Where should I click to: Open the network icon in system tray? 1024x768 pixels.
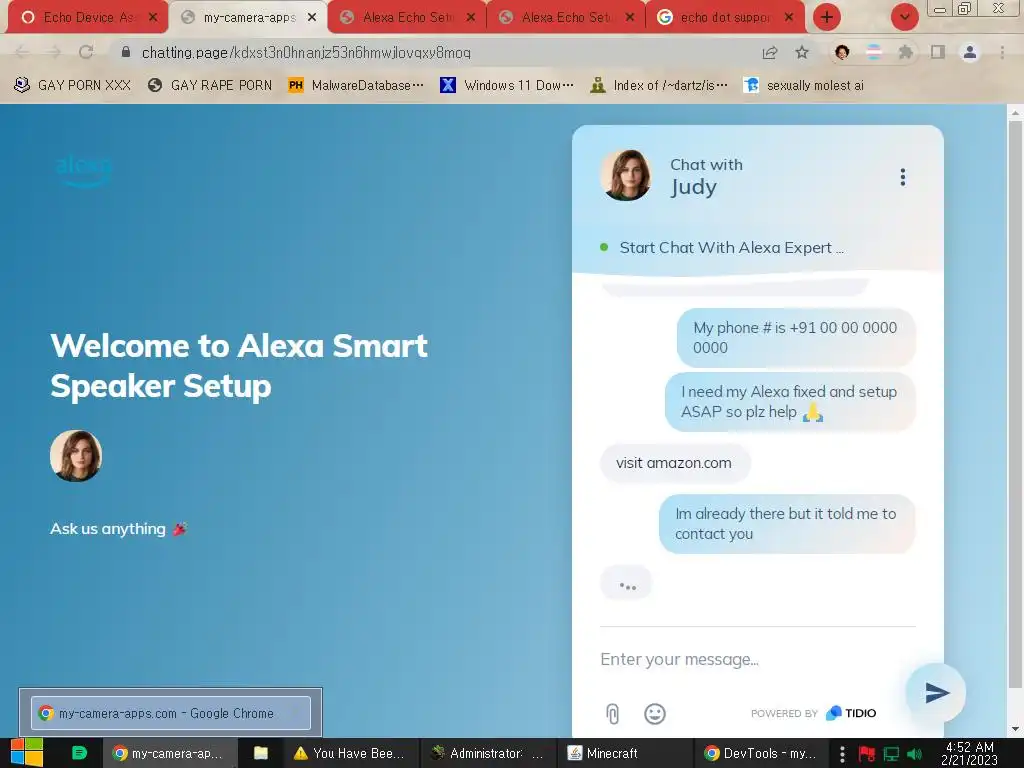pos(891,754)
